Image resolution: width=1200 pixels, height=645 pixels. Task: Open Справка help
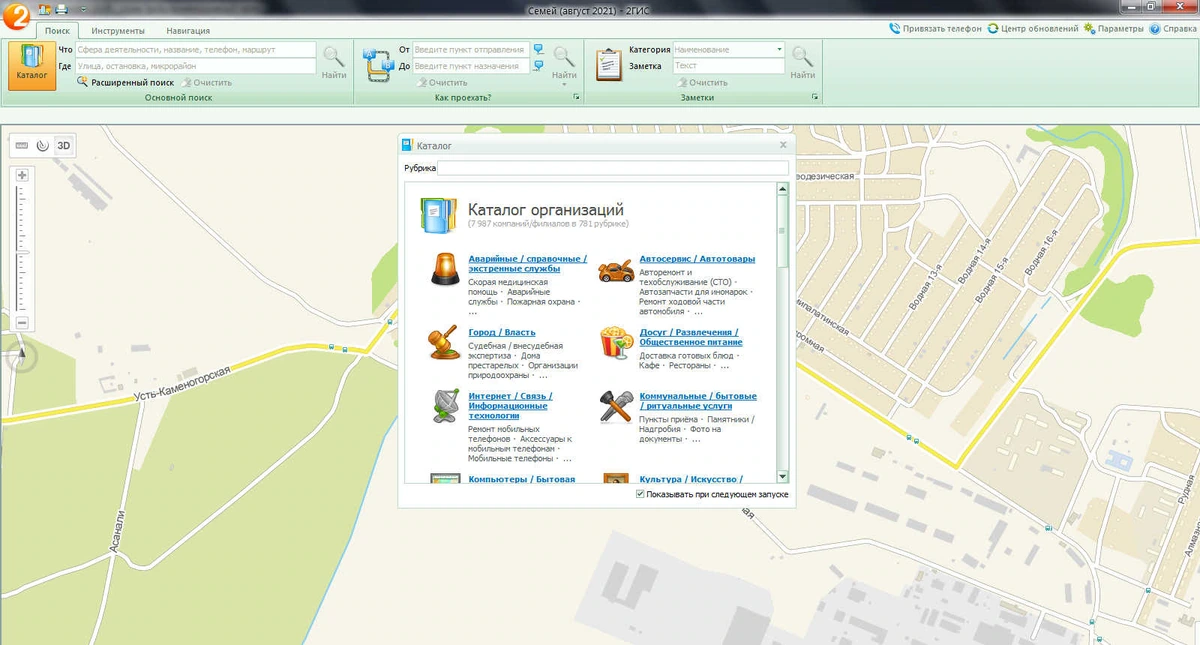click(x=1172, y=29)
